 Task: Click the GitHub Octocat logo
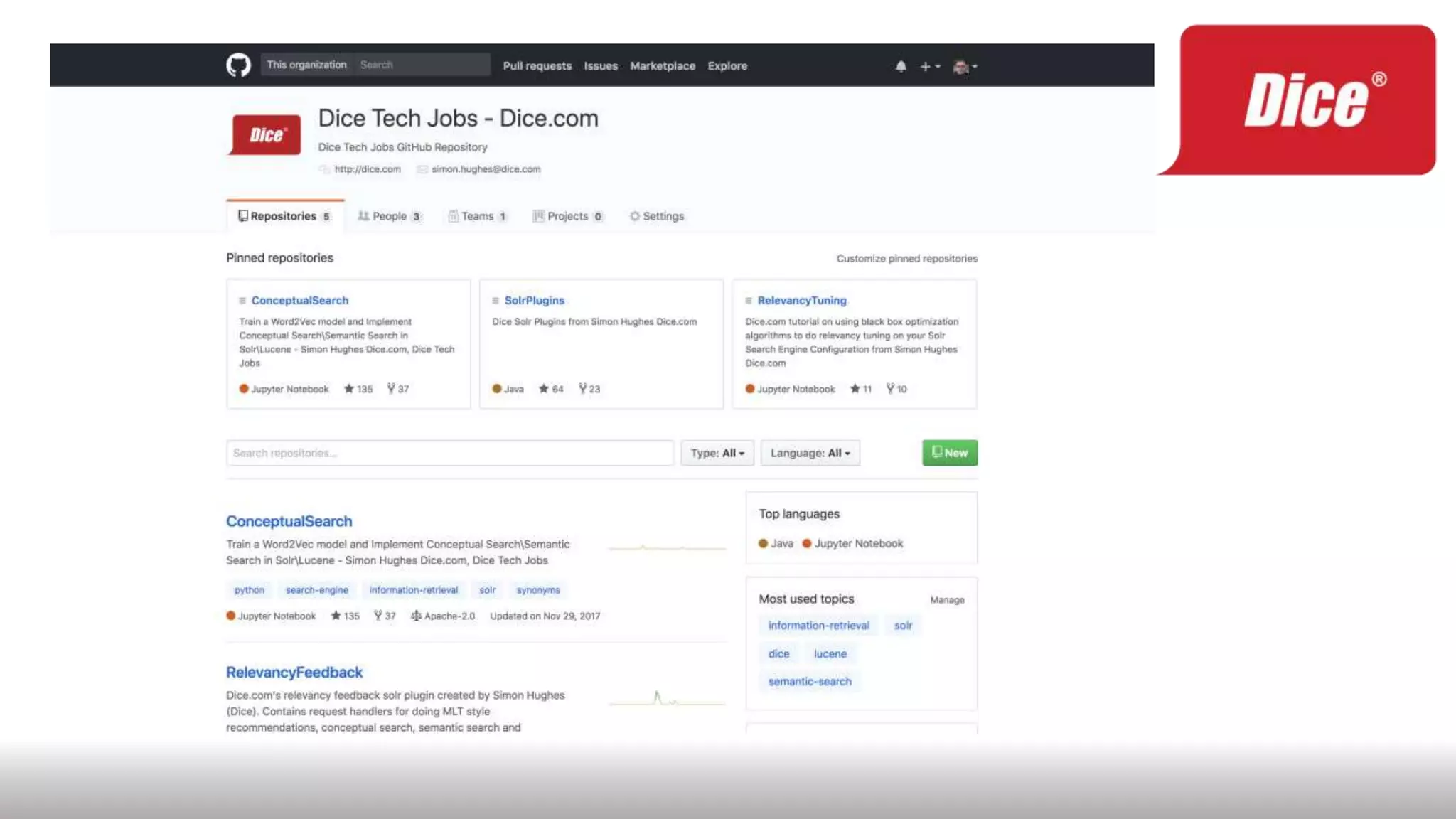point(238,65)
